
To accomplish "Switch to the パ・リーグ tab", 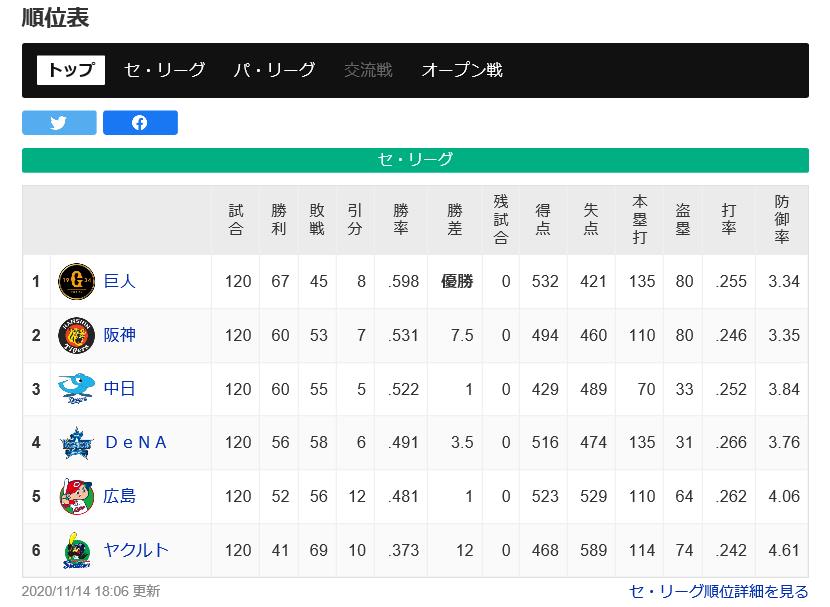I will [x=275, y=70].
